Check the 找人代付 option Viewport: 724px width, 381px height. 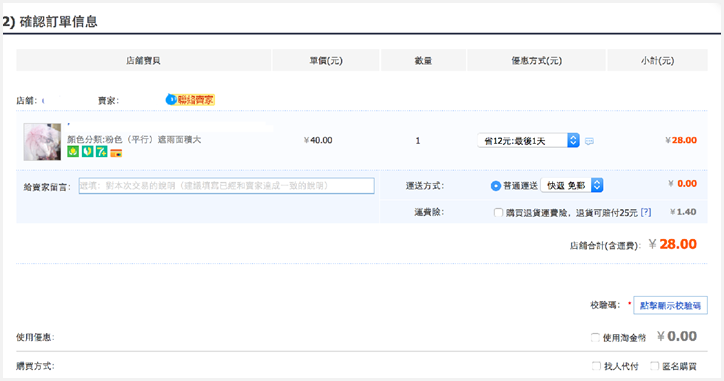[x=597, y=366]
